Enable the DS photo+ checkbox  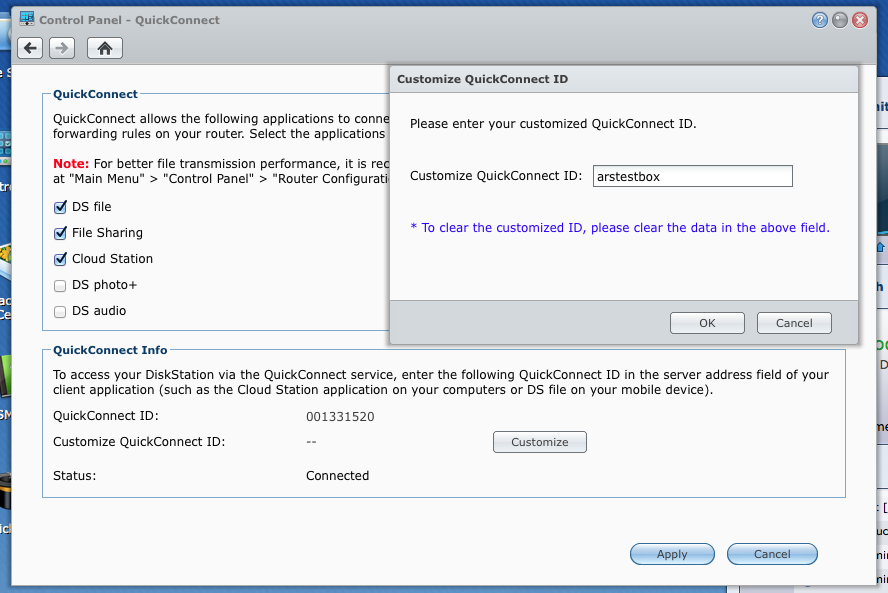(x=60, y=285)
